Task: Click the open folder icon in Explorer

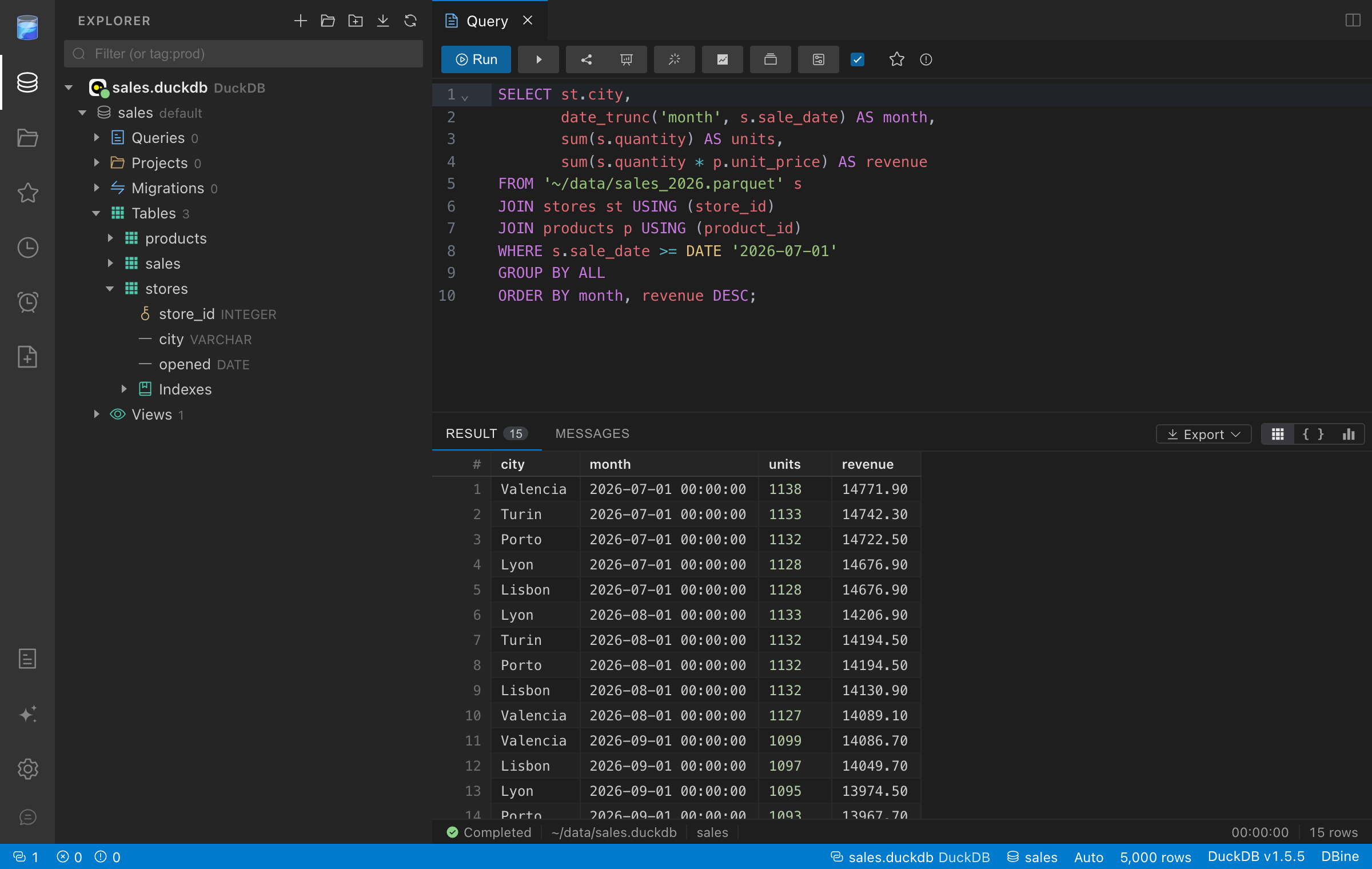Action: (x=328, y=21)
